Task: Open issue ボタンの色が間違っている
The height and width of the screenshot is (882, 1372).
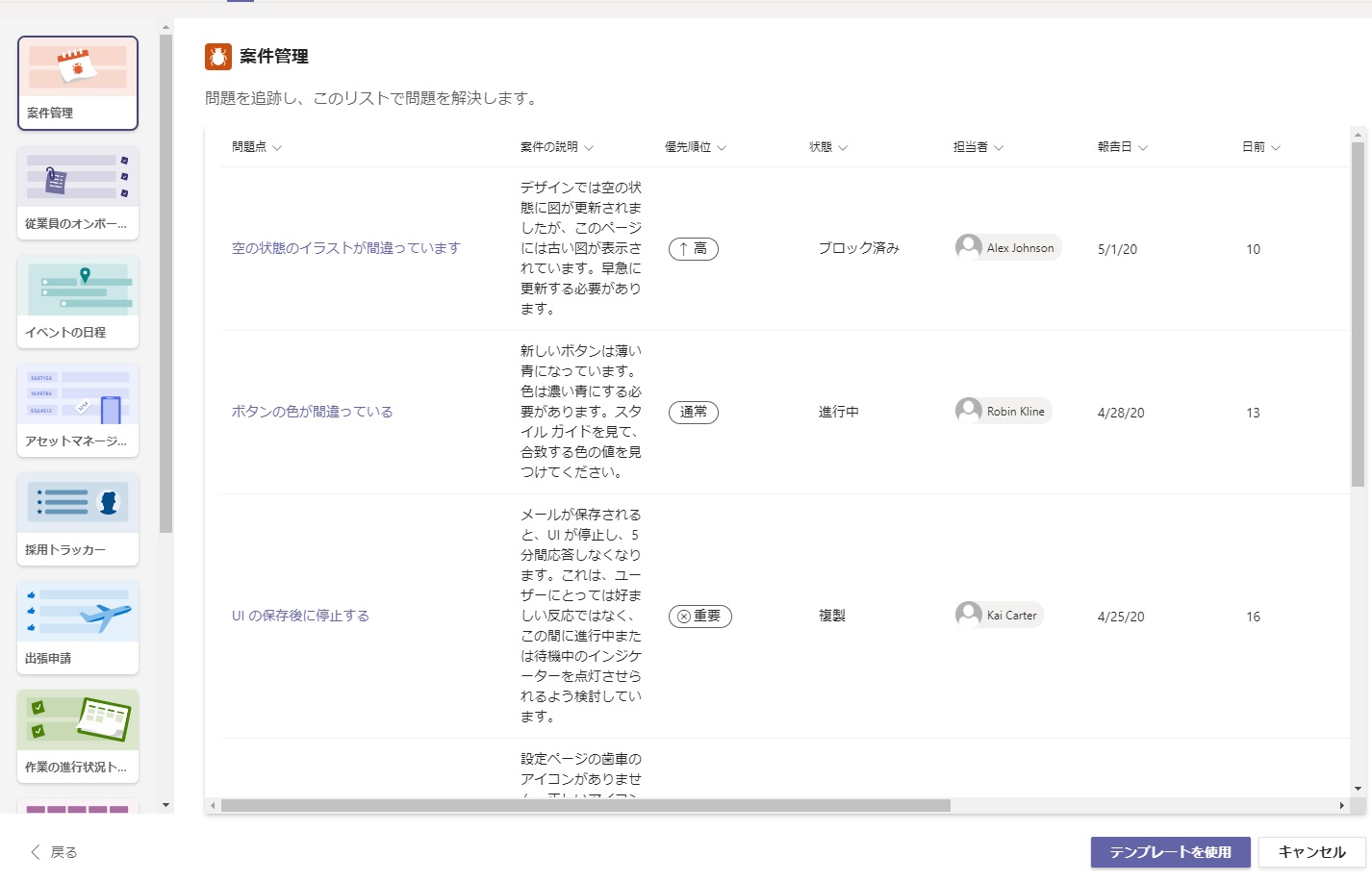Action: tap(313, 412)
